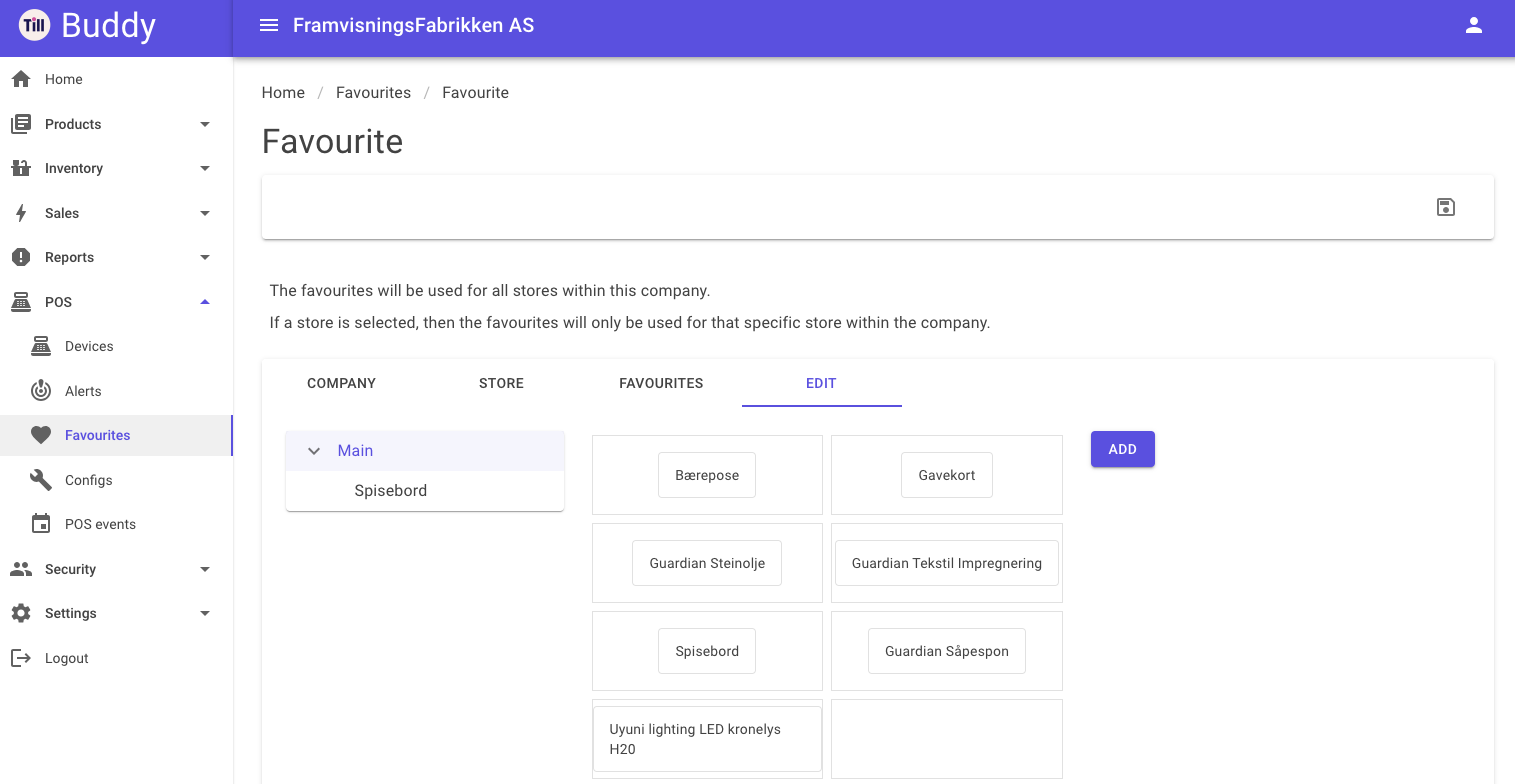This screenshot has height=784, width=1515.
Task: Expand the Inventory dropdown arrow
Action: point(205,168)
